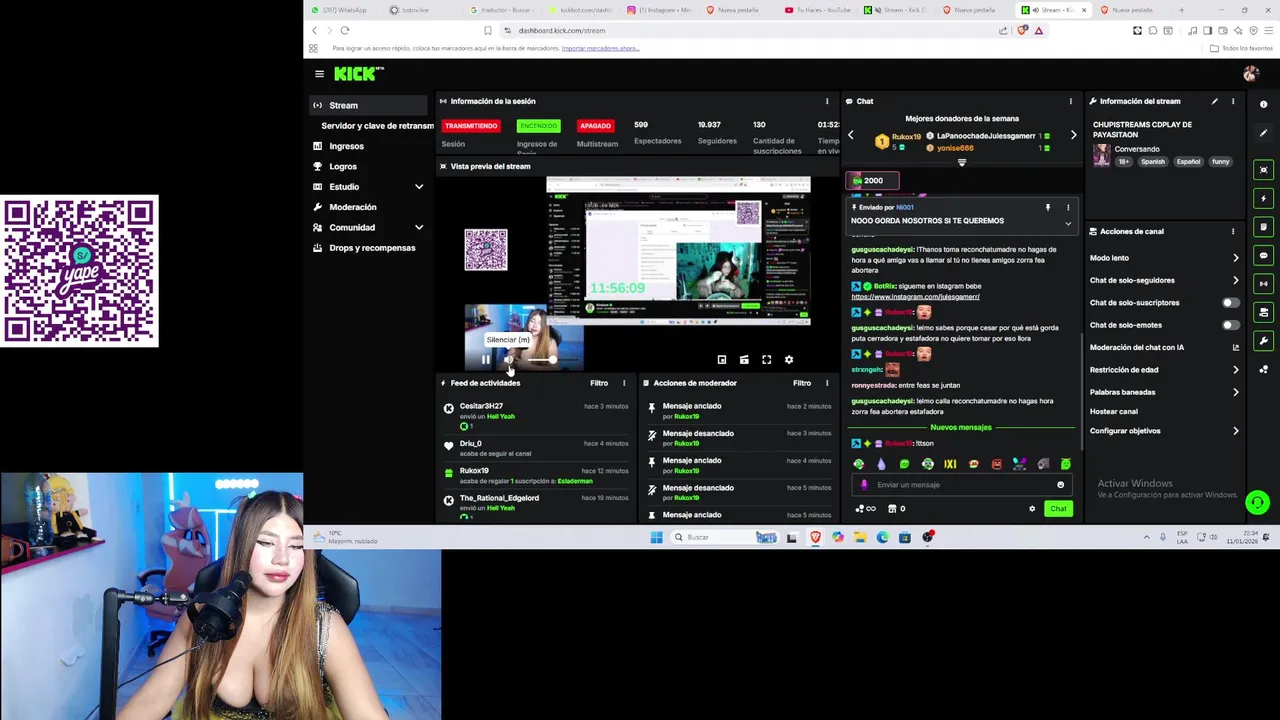
Task: Reload the browser page
Action: (344, 30)
